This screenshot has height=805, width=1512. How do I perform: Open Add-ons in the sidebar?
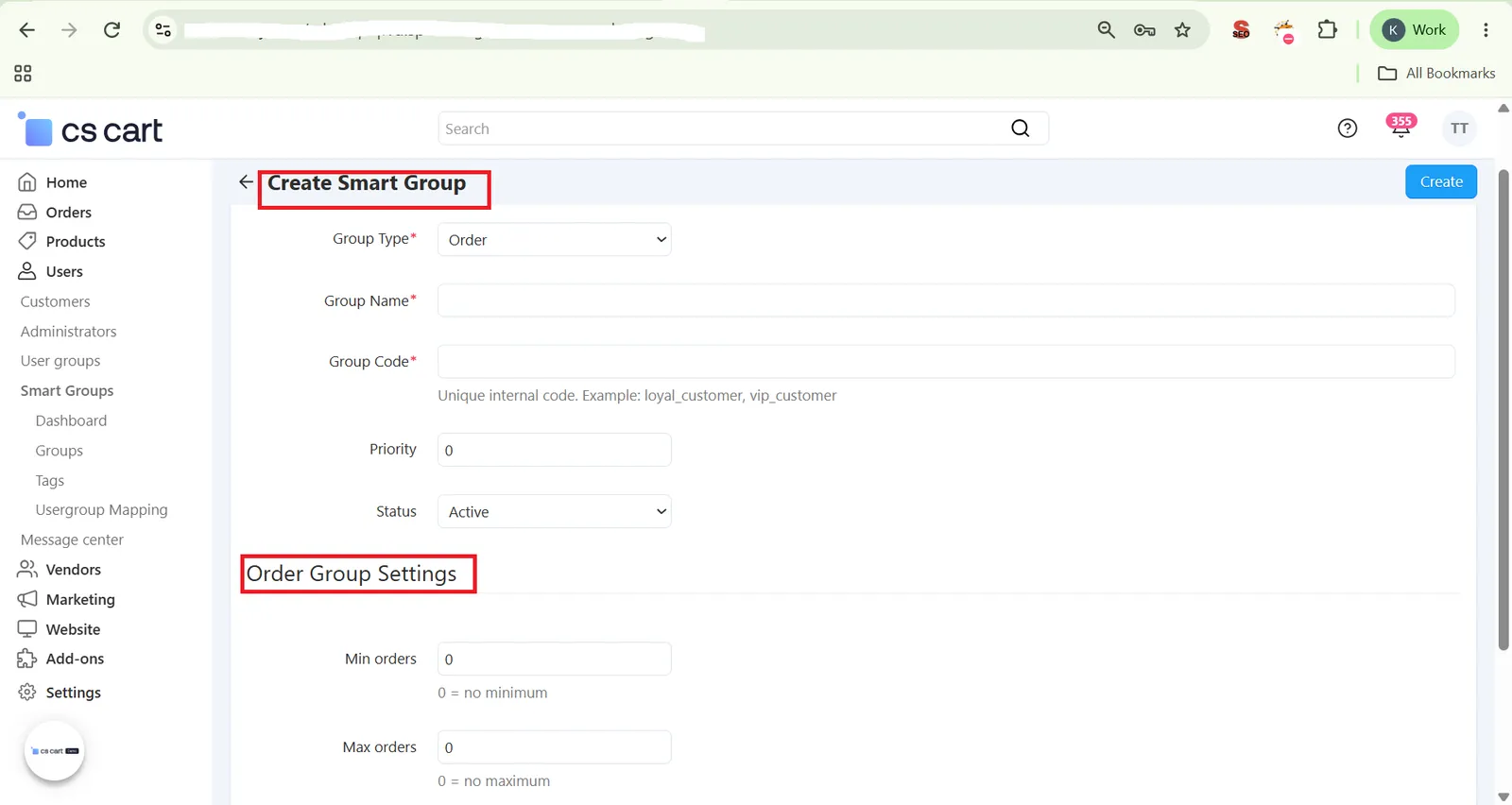tap(61, 659)
